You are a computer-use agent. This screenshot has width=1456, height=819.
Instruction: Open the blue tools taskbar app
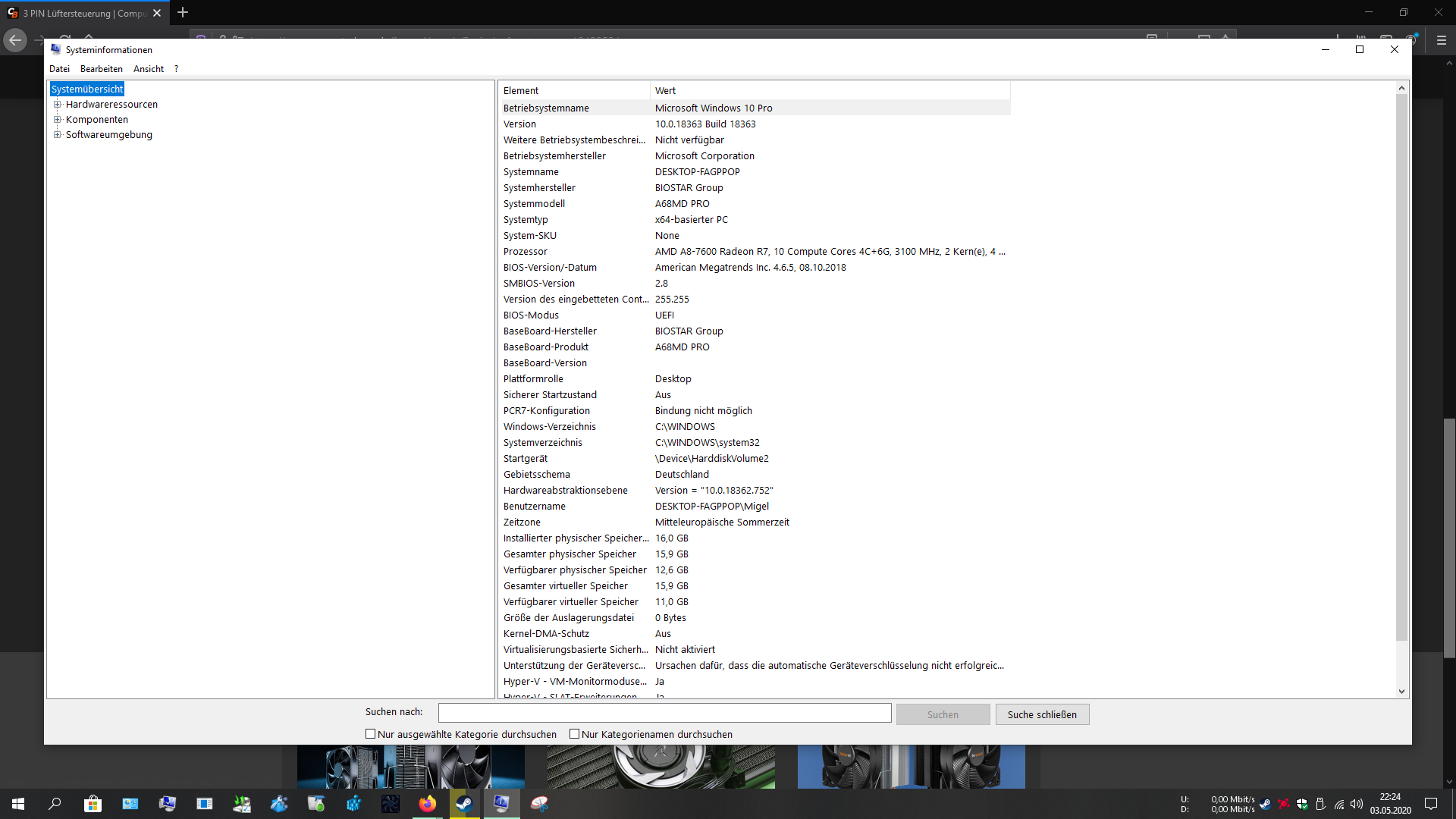click(x=279, y=804)
